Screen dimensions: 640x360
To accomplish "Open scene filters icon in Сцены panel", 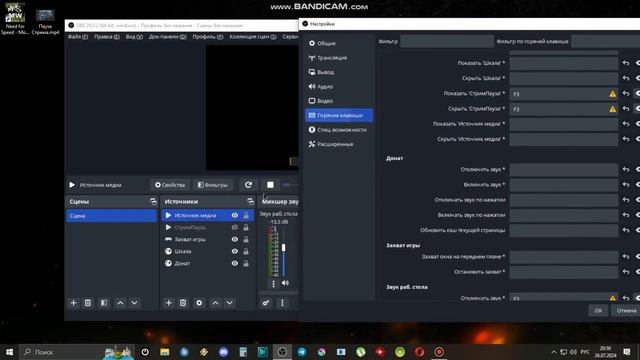I will tap(104, 303).
